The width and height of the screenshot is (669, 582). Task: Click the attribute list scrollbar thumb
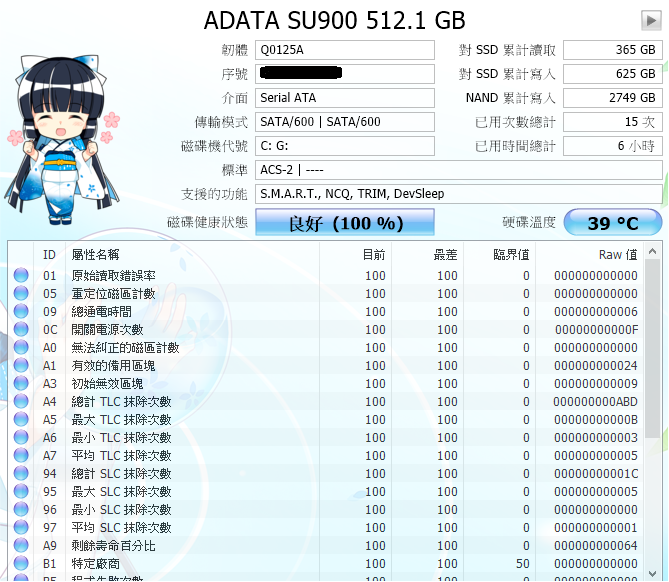click(652, 348)
